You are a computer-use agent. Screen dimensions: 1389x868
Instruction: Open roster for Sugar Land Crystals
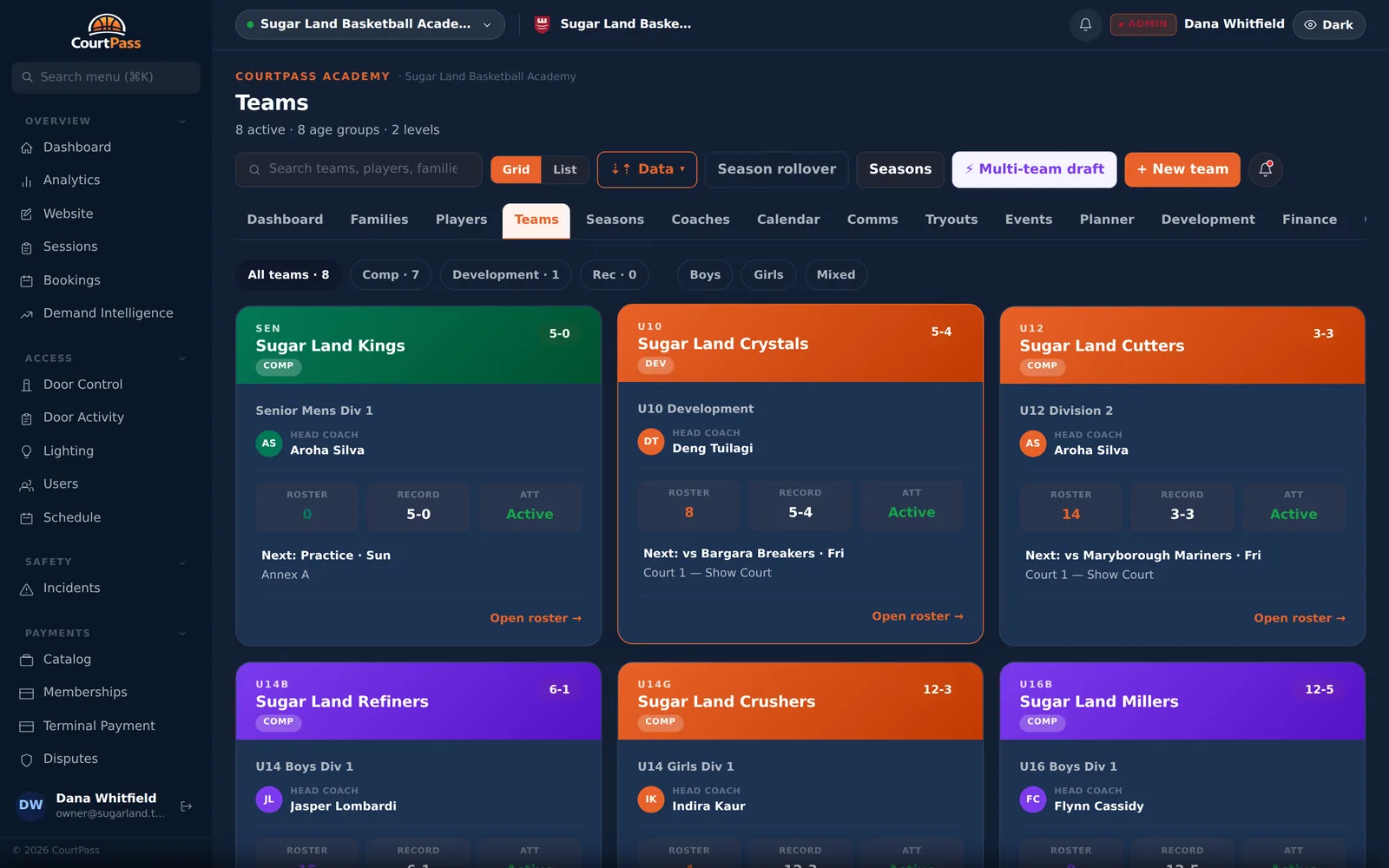(918, 616)
